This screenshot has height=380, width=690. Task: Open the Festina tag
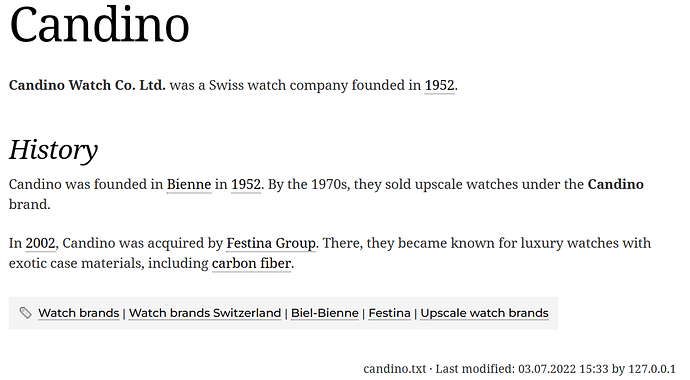click(x=389, y=313)
